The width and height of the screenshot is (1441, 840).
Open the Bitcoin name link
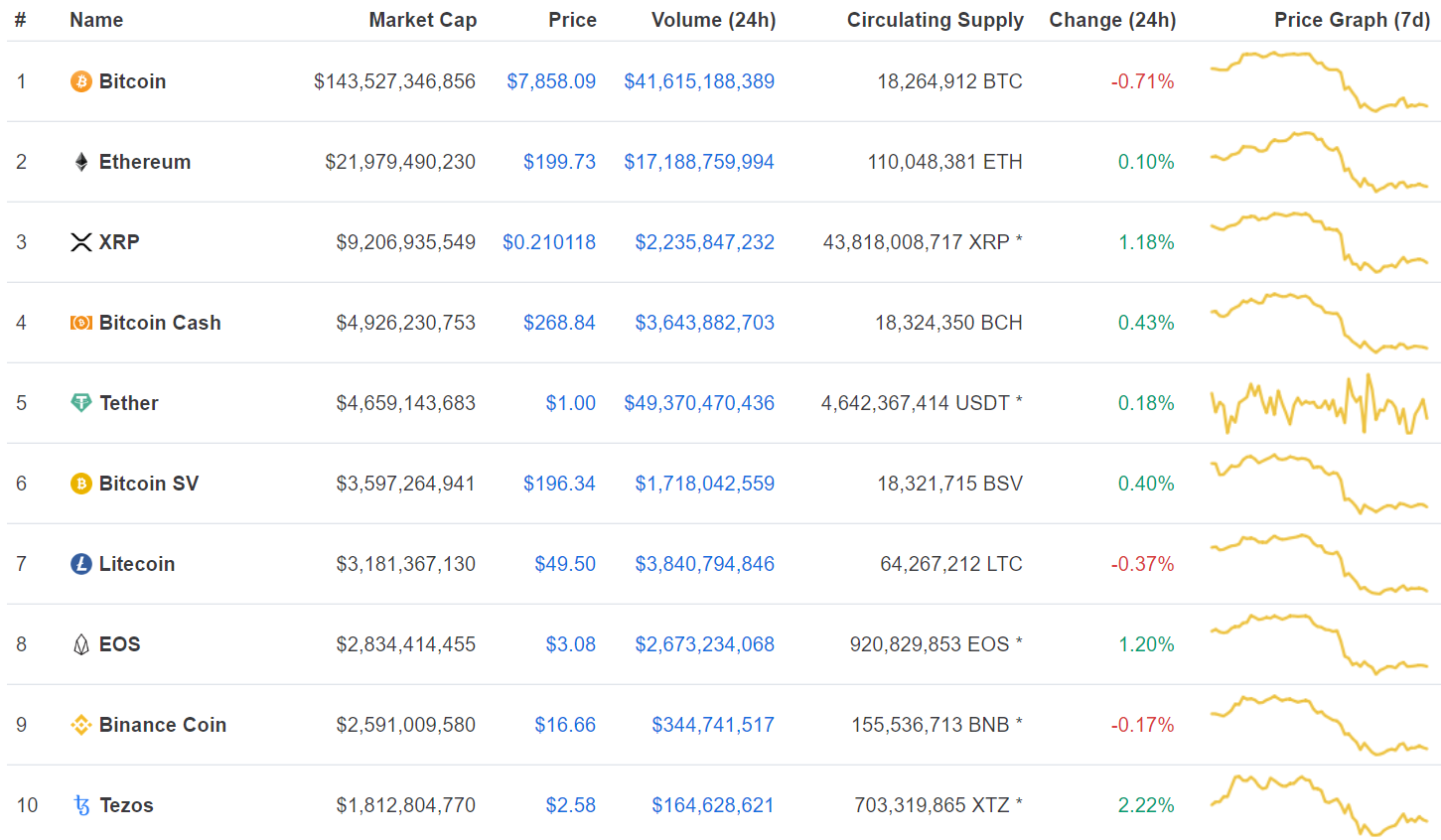tap(133, 81)
